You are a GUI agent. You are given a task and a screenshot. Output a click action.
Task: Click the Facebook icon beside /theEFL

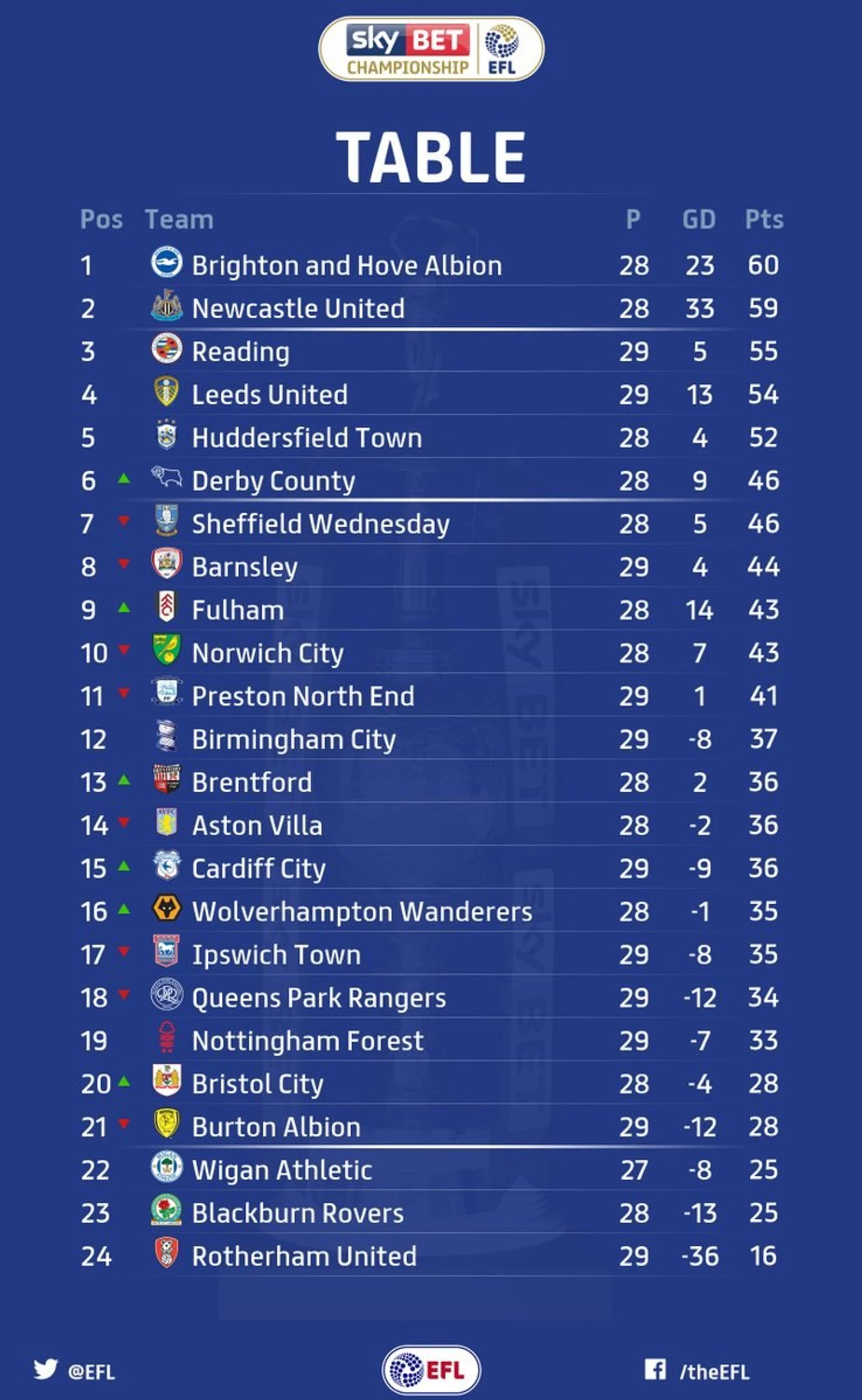(655, 1369)
